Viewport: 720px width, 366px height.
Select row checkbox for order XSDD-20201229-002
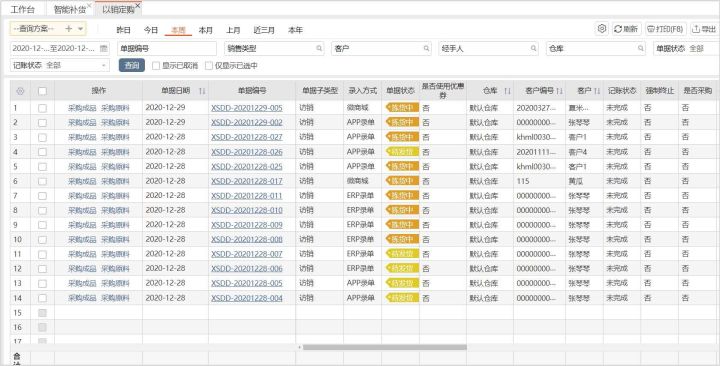pos(42,123)
